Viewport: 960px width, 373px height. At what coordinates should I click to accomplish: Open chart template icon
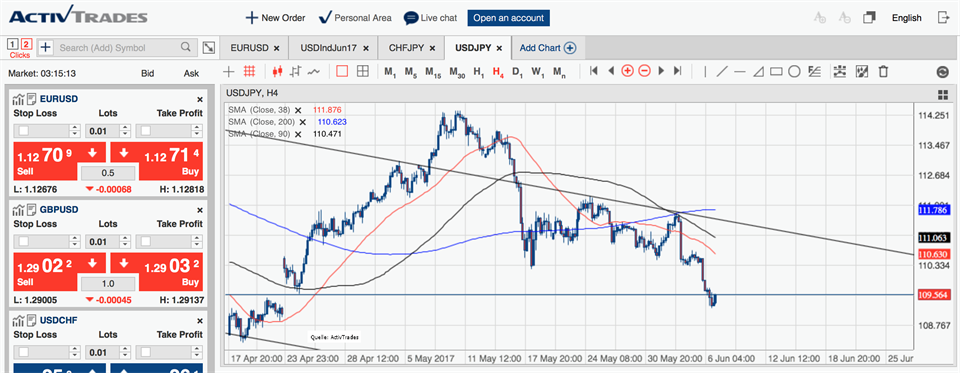tap(862, 72)
